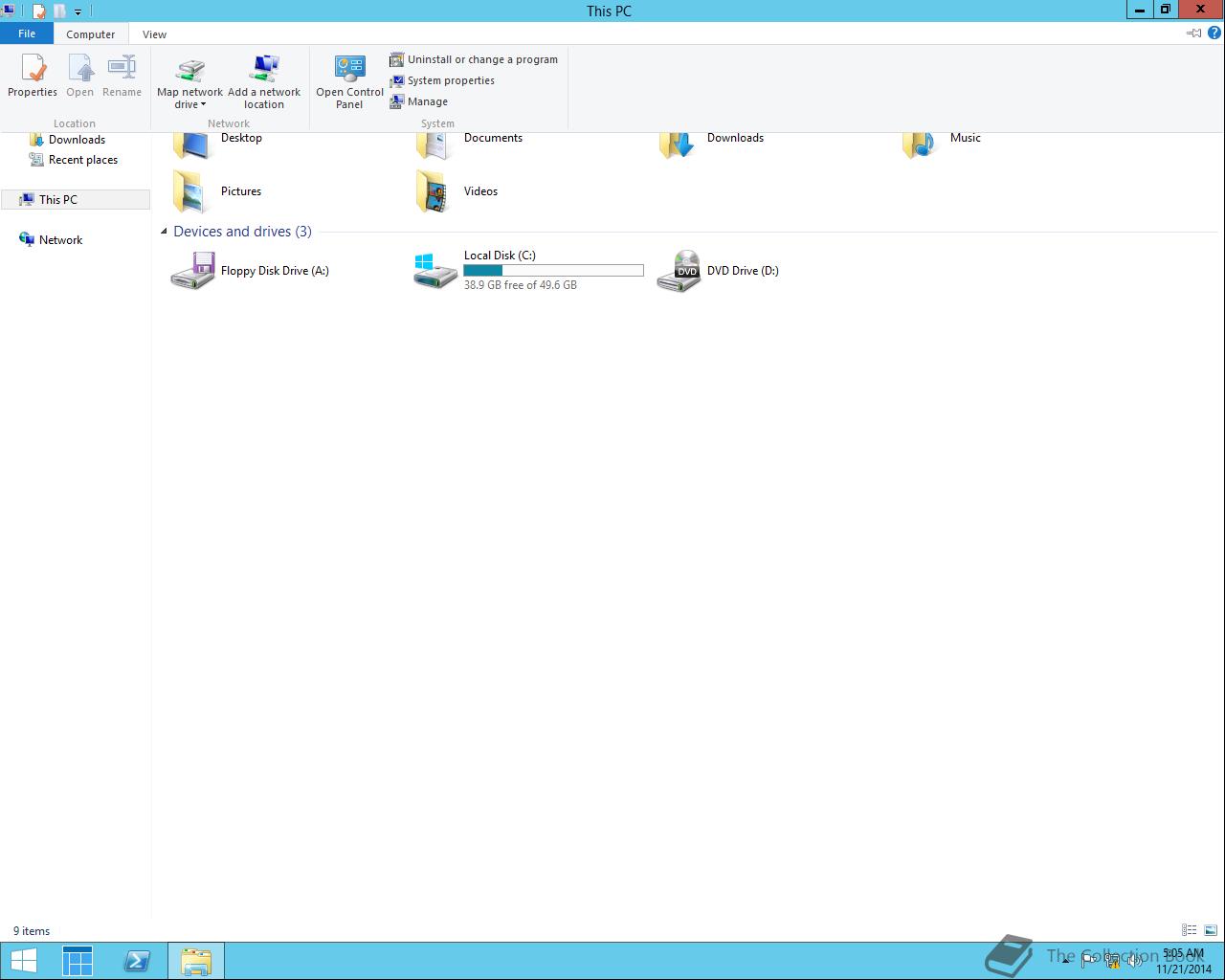Click the '9 items' status text
The height and width of the screenshot is (980, 1225).
[32, 931]
